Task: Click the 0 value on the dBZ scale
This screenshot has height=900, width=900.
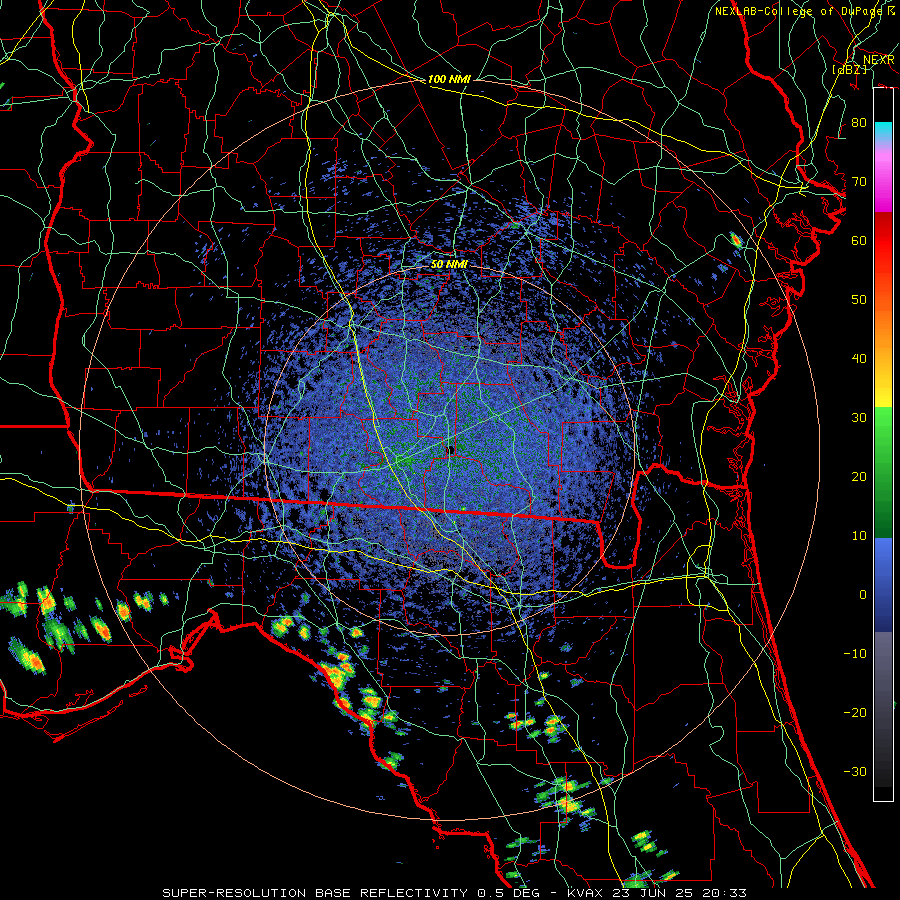Action: (x=863, y=595)
